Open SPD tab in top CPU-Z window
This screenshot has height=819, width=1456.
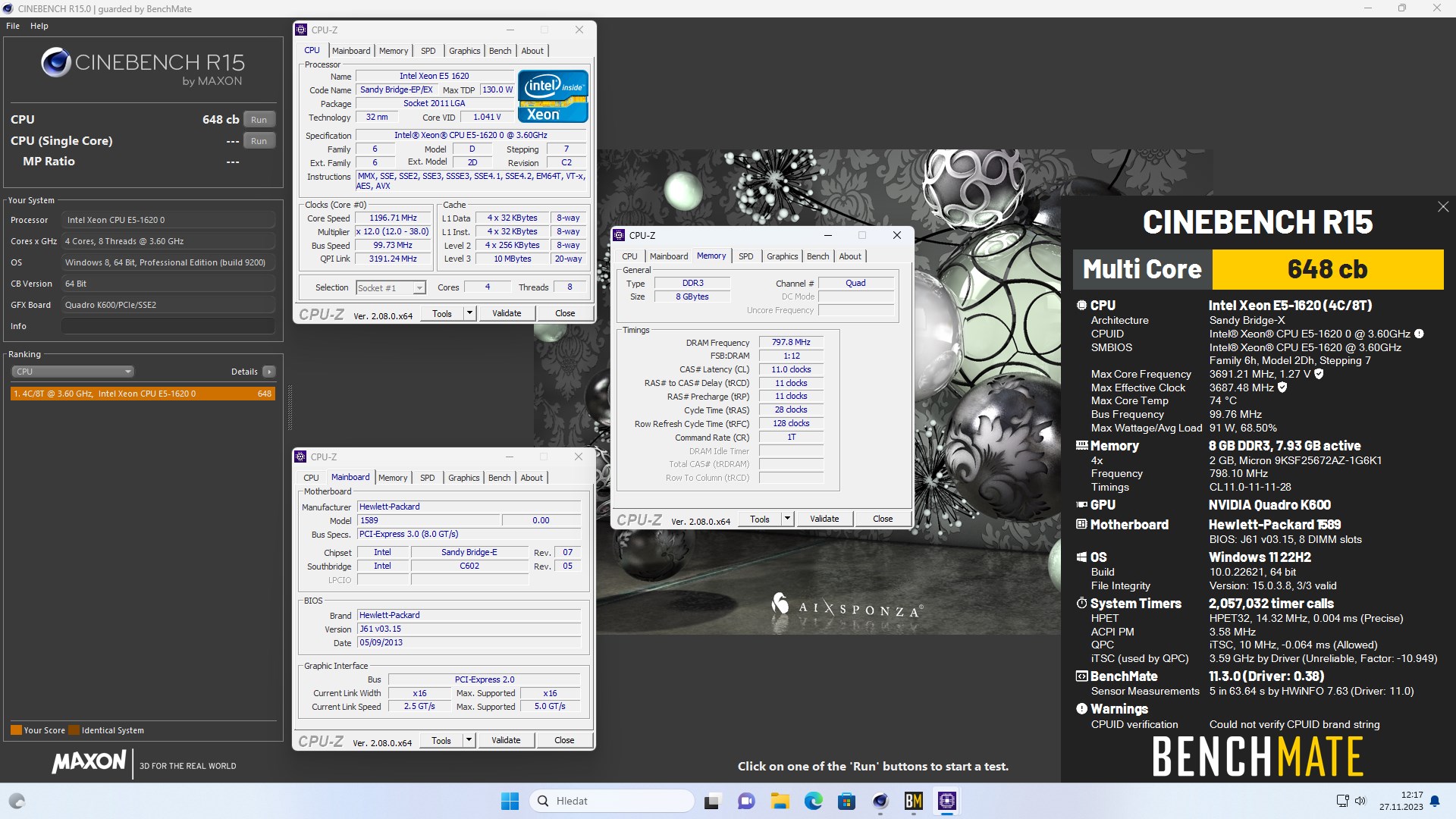[x=428, y=51]
